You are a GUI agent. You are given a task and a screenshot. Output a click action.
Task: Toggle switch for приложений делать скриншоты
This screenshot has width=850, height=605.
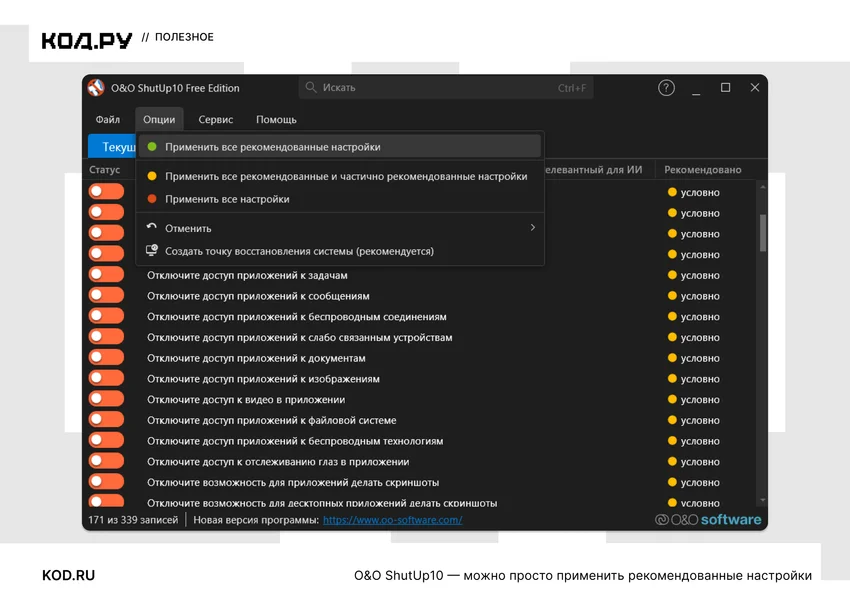[x=106, y=481]
